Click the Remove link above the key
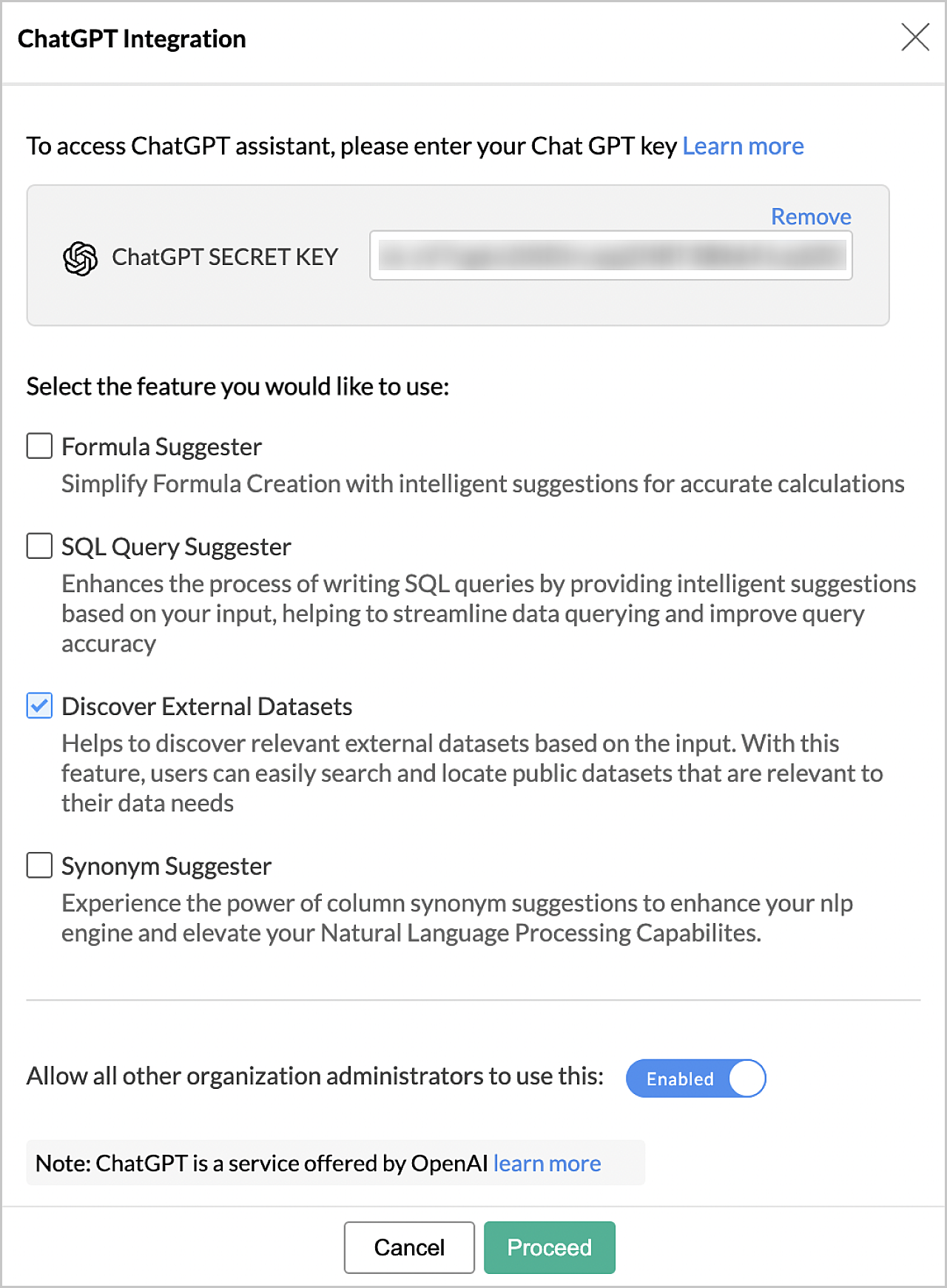The image size is (947, 1288). tap(811, 217)
